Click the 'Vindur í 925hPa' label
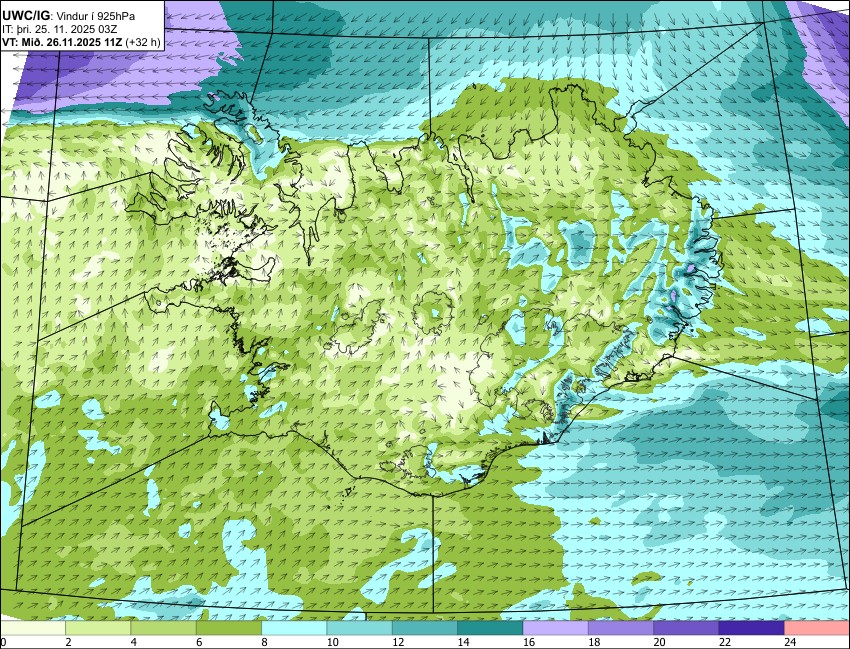 (94, 17)
